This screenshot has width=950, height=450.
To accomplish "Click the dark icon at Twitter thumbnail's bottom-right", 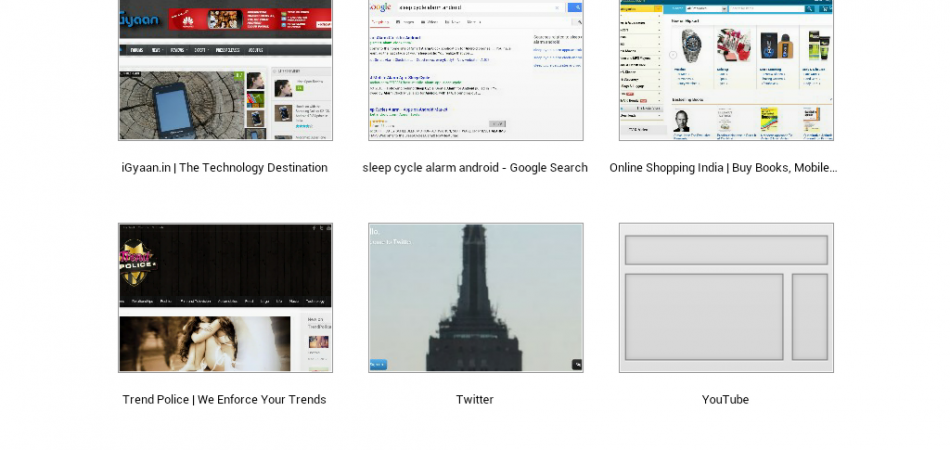I will pyautogui.click(x=576, y=364).
